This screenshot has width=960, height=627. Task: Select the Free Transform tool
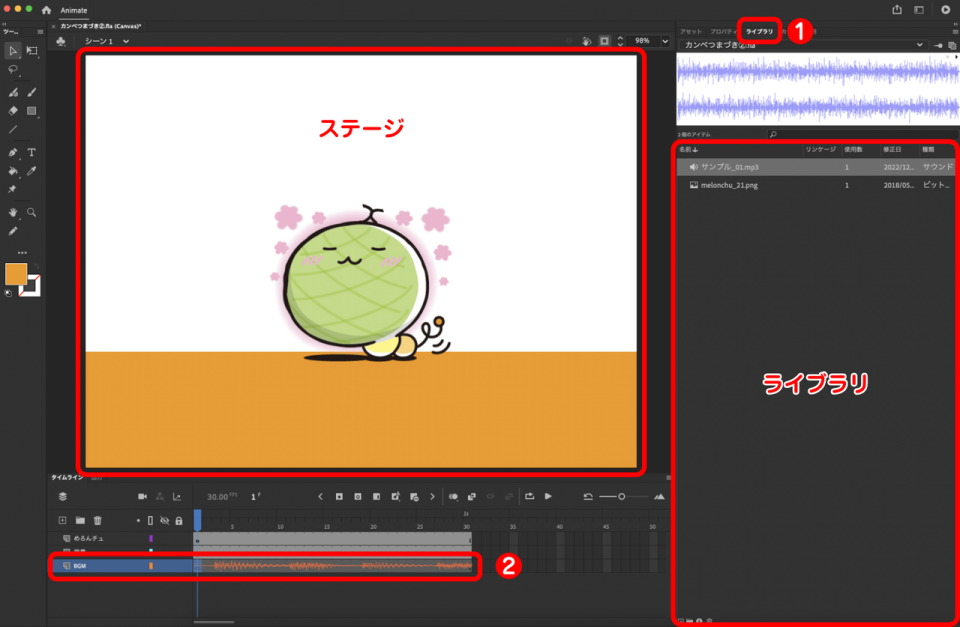click(32, 51)
